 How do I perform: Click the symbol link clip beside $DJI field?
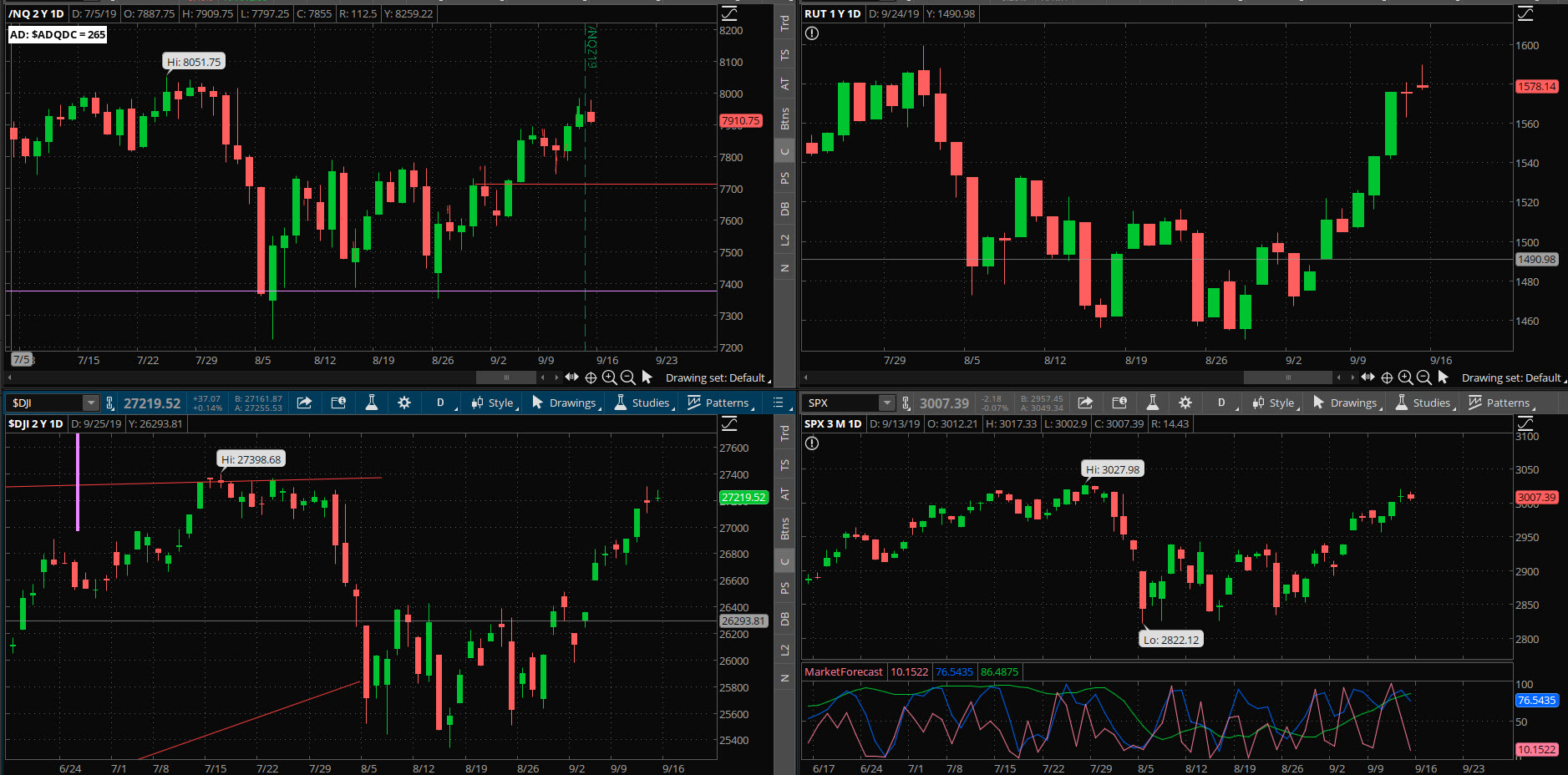[x=109, y=403]
